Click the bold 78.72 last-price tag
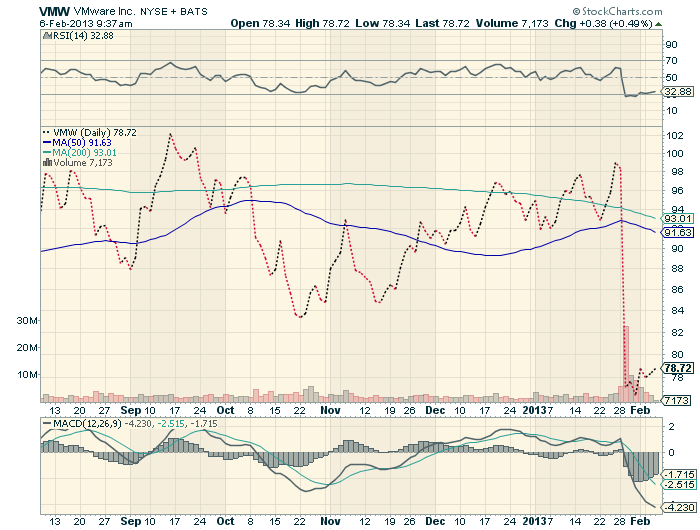The width and height of the screenshot is (700, 530). tap(678, 368)
